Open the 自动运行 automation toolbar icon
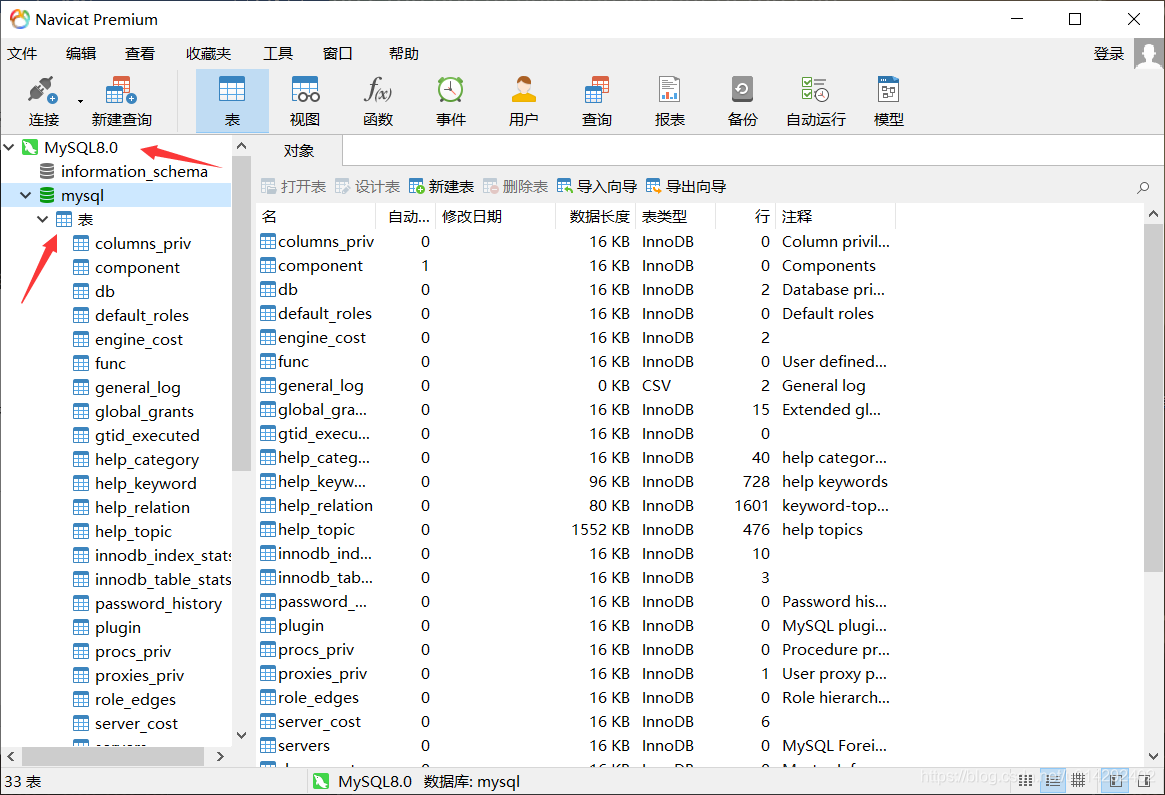 pos(815,101)
